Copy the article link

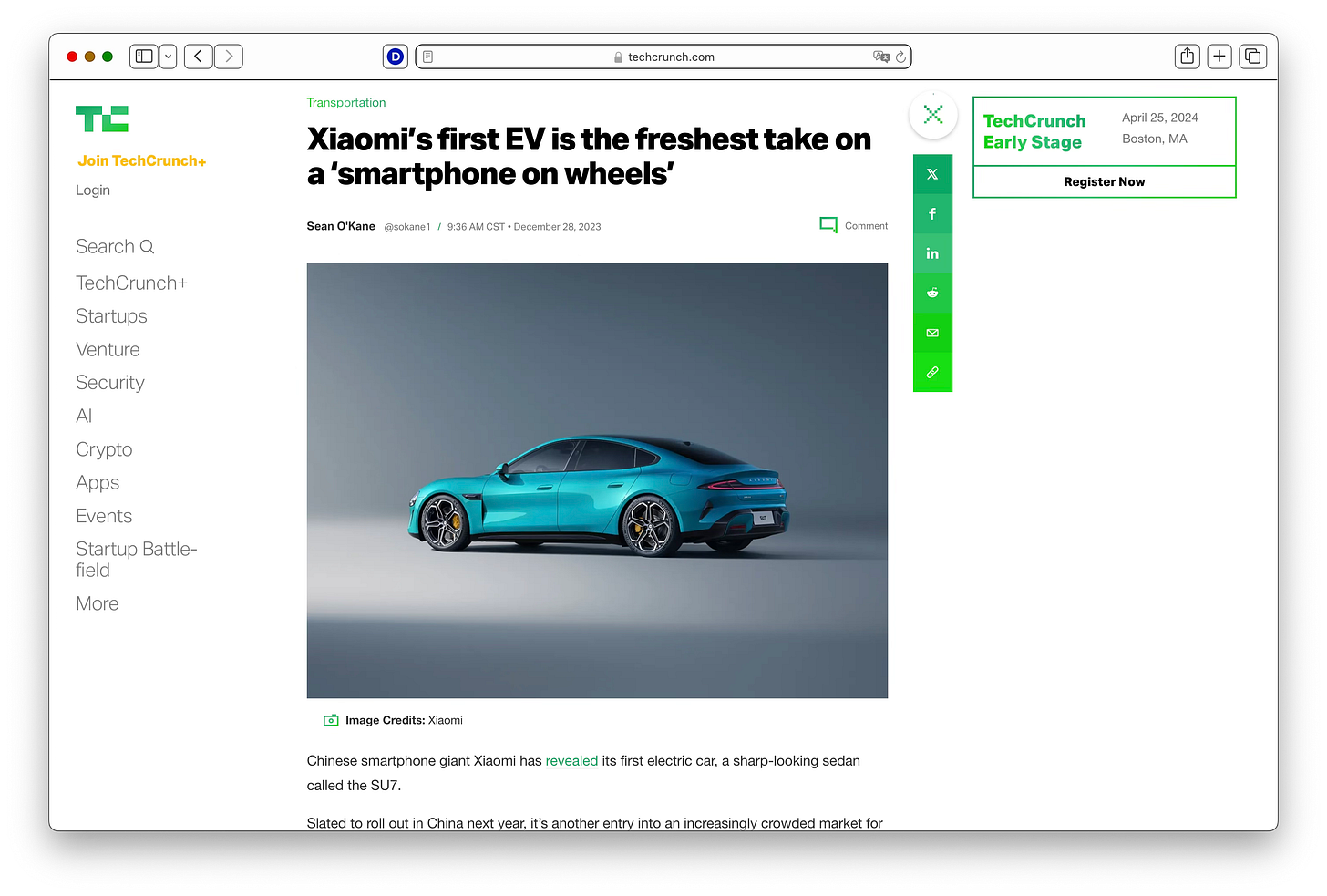pyautogui.click(x=932, y=372)
